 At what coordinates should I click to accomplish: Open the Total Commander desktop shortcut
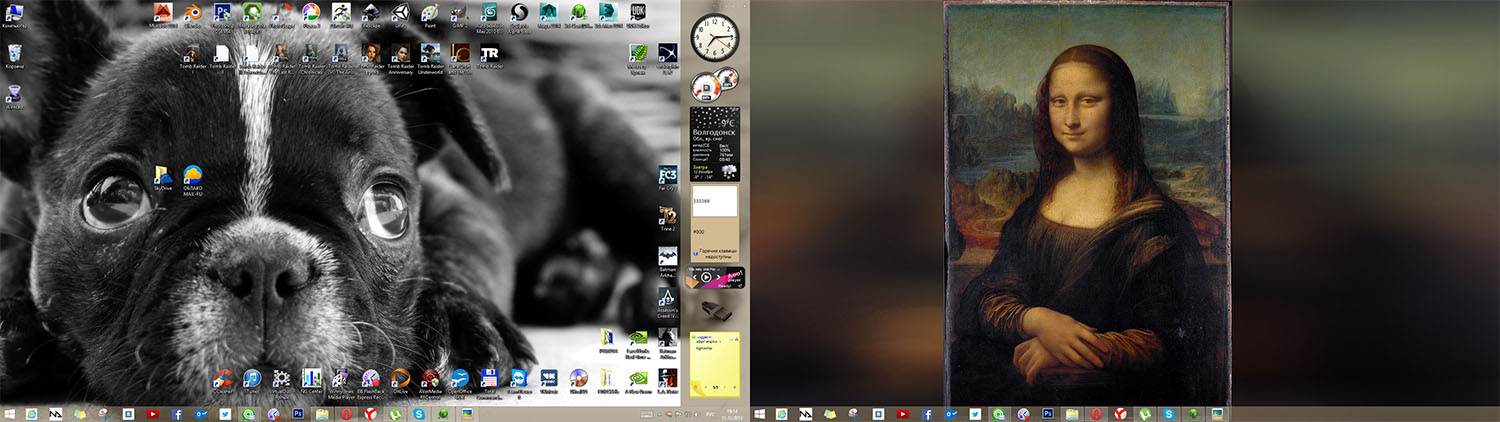point(490,382)
